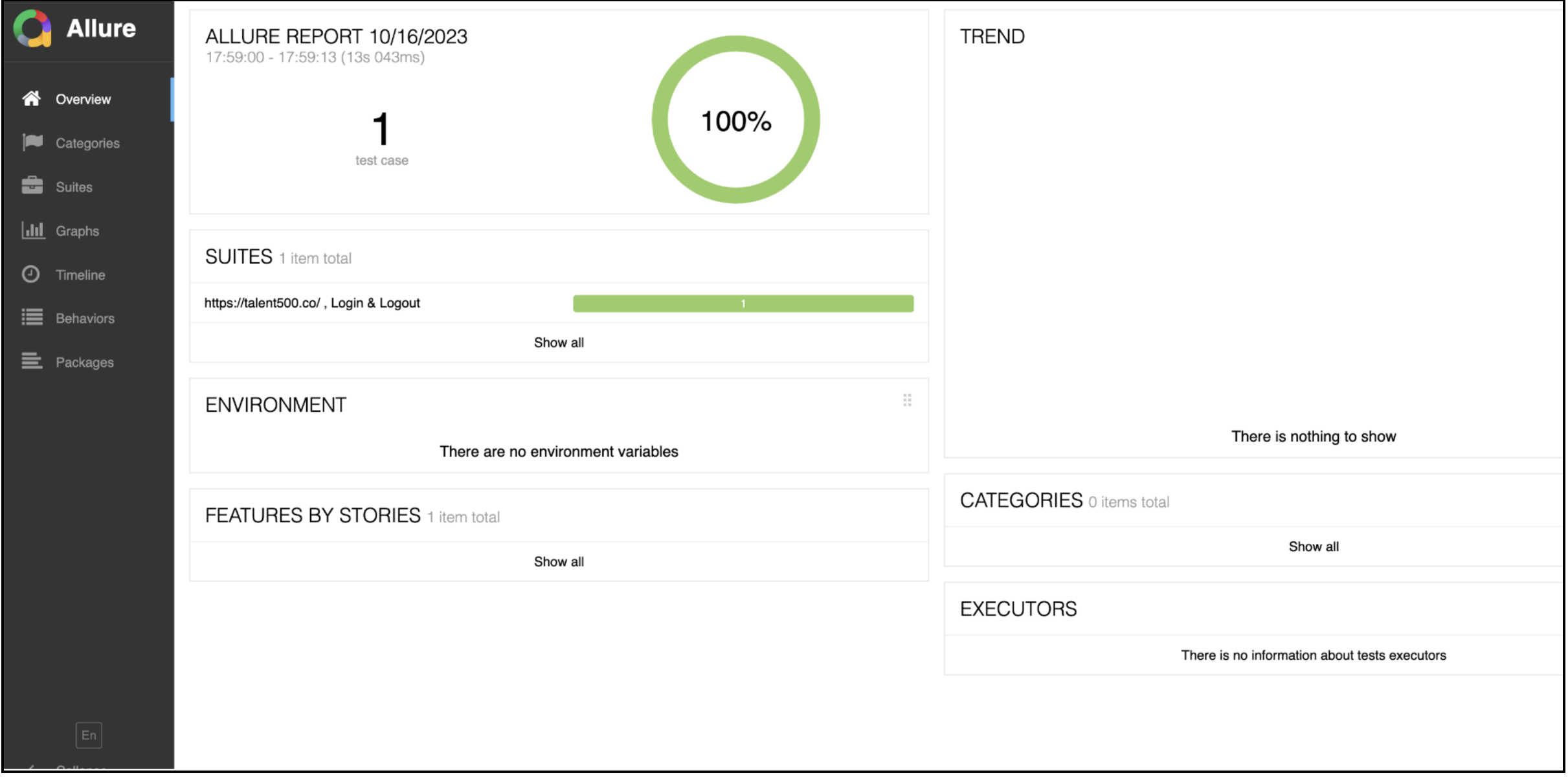Switch to the Timeline view
The image size is (1568, 777).
click(x=80, y=275)
